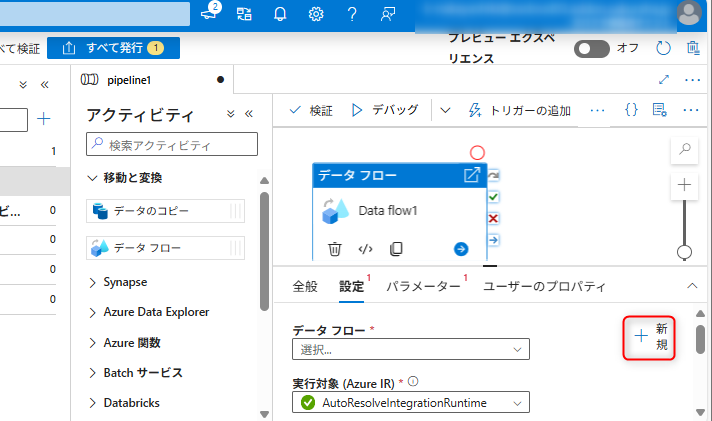The image size is (712, 421).
Task: Switch to the 全般 tab
Action: click(305, 286)
